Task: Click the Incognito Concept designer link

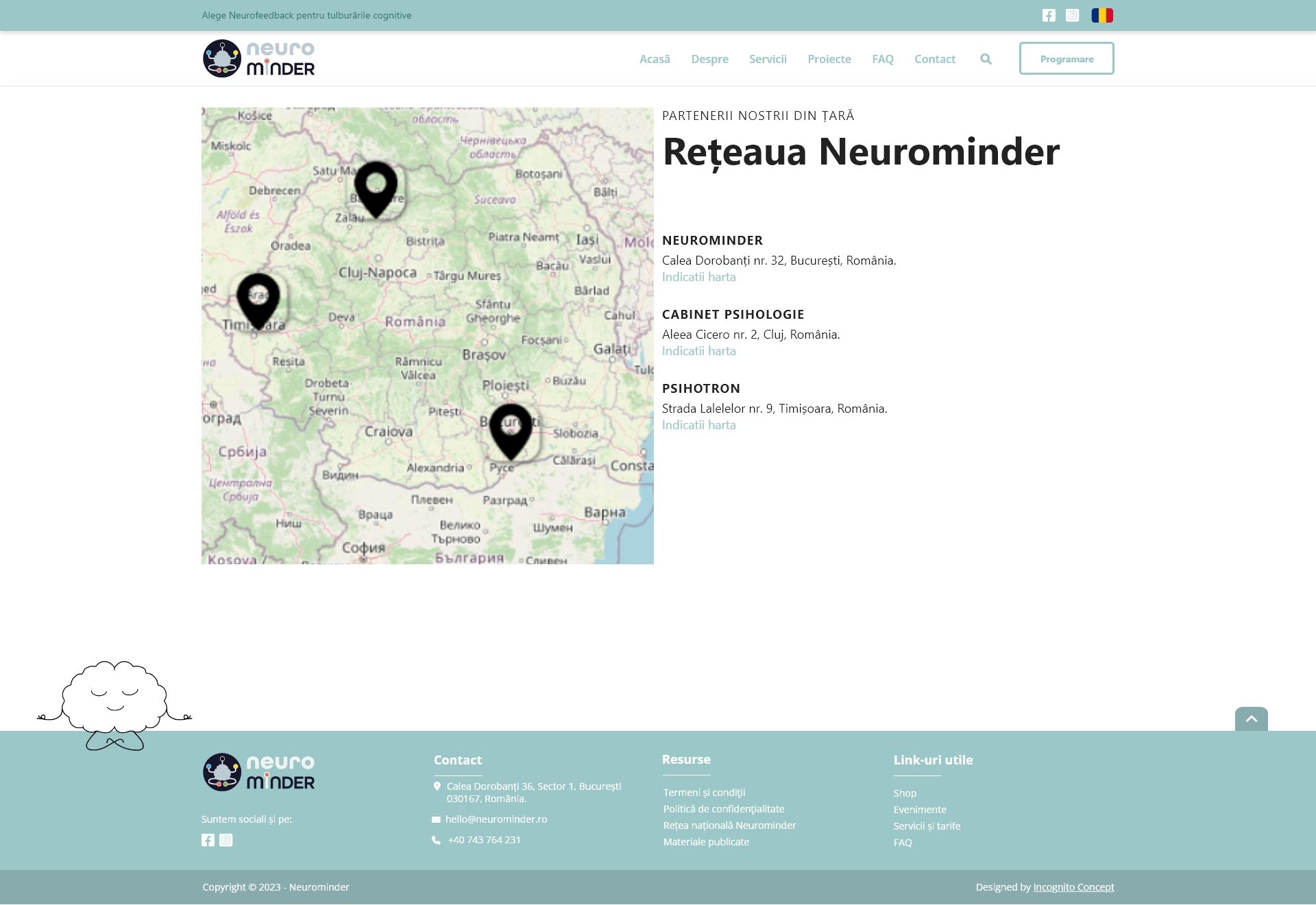Action: [x=1073, y=887]
